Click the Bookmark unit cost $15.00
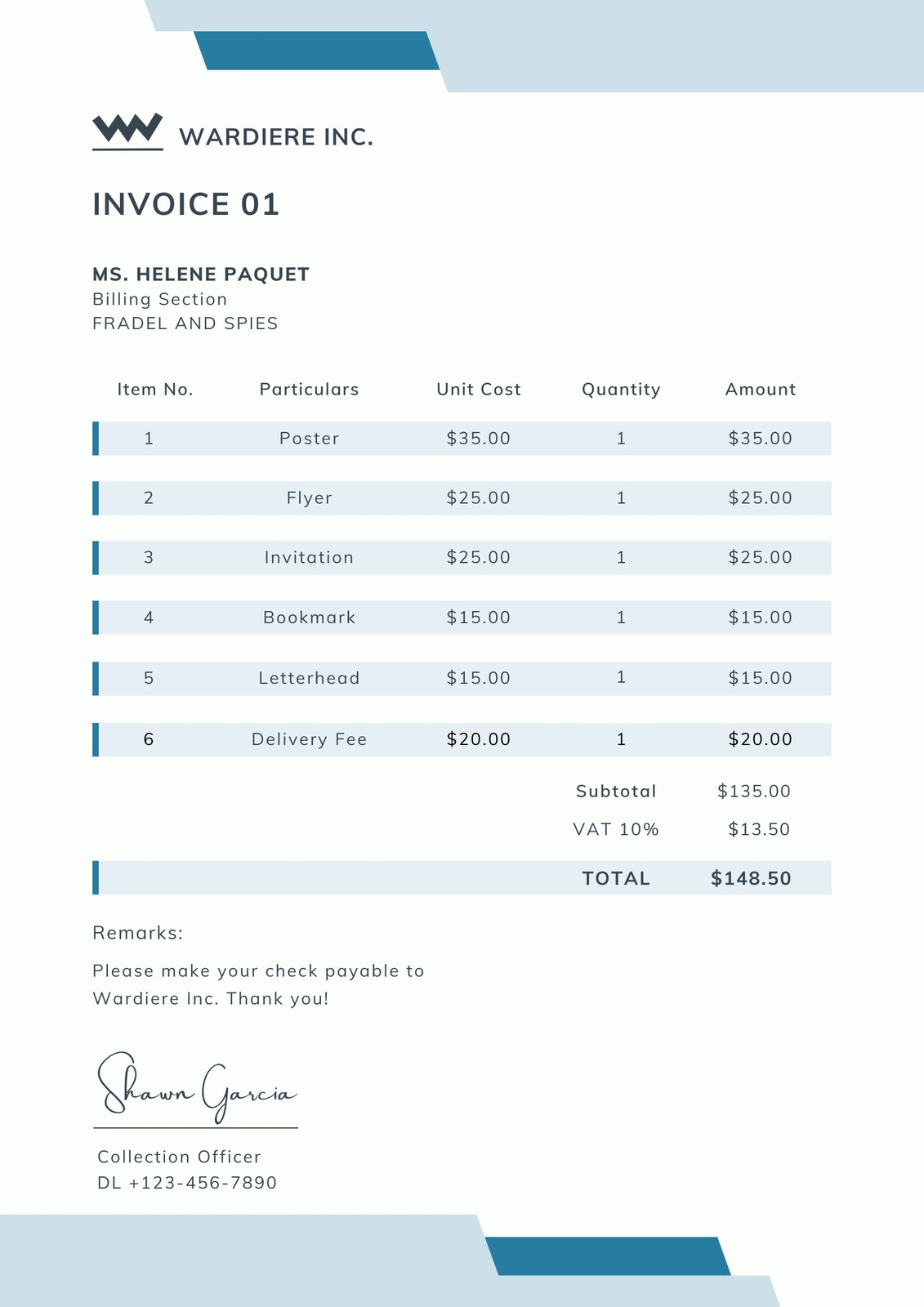The height and width of the screenshot is (1307, 924). coord(479,618)
